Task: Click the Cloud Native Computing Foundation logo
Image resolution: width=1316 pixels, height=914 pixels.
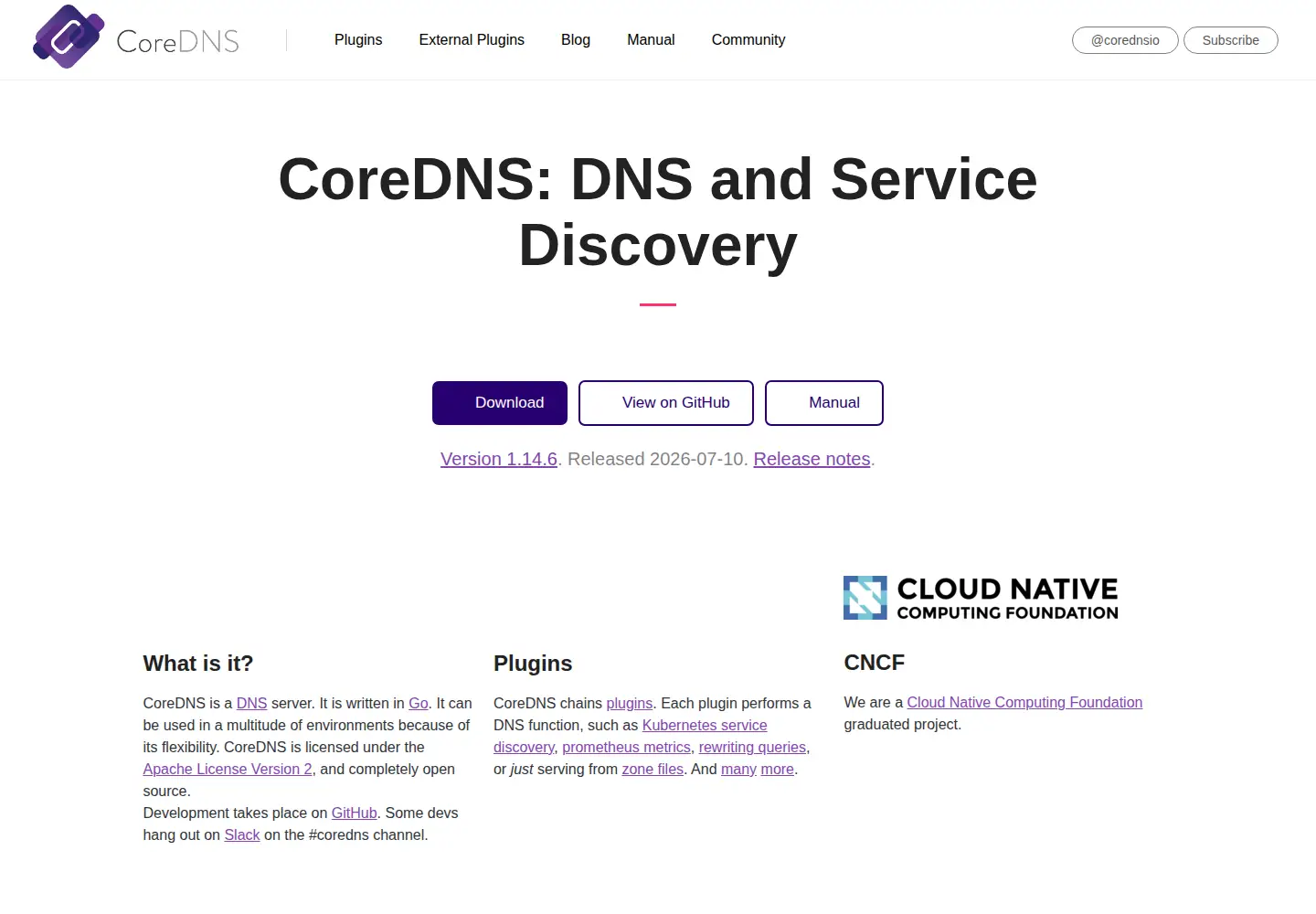Action: coord(981,598)
